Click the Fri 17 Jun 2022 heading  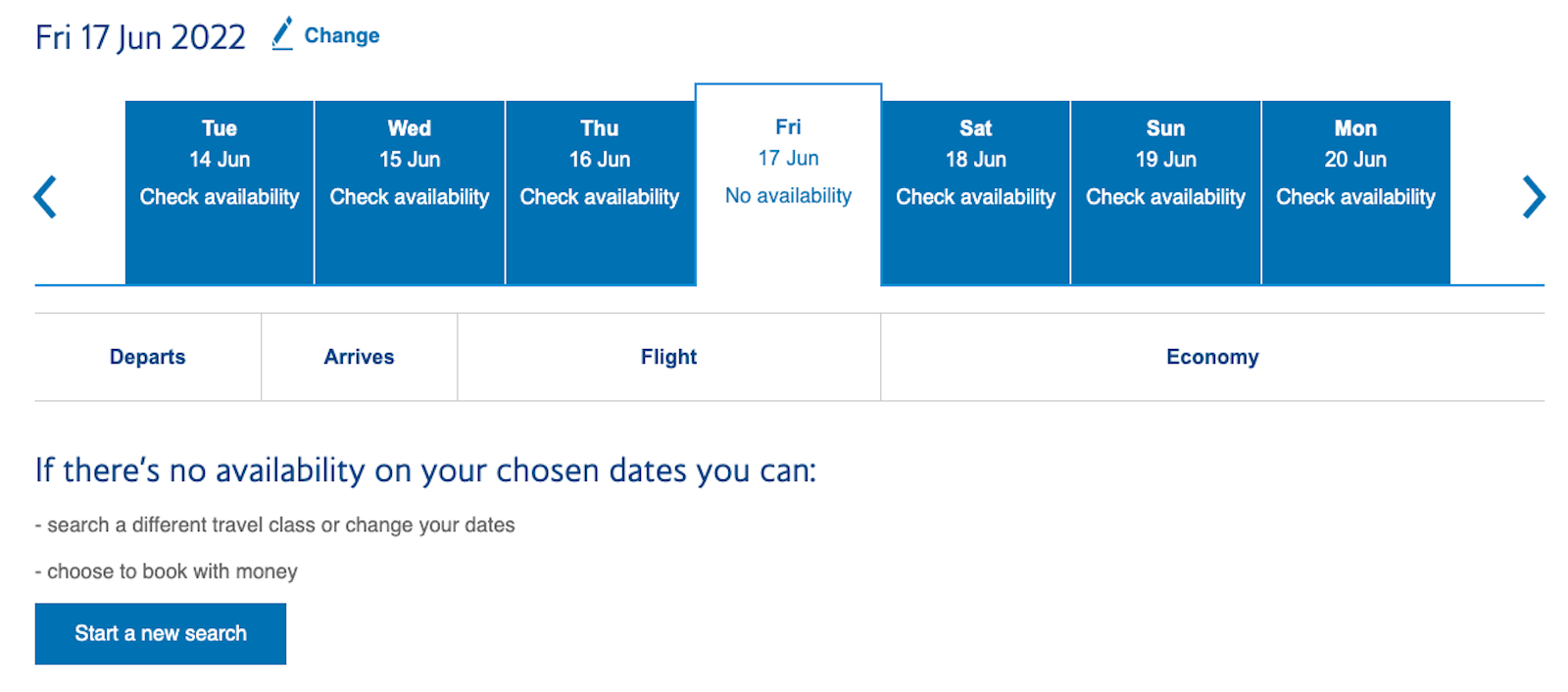coord(140,37)
